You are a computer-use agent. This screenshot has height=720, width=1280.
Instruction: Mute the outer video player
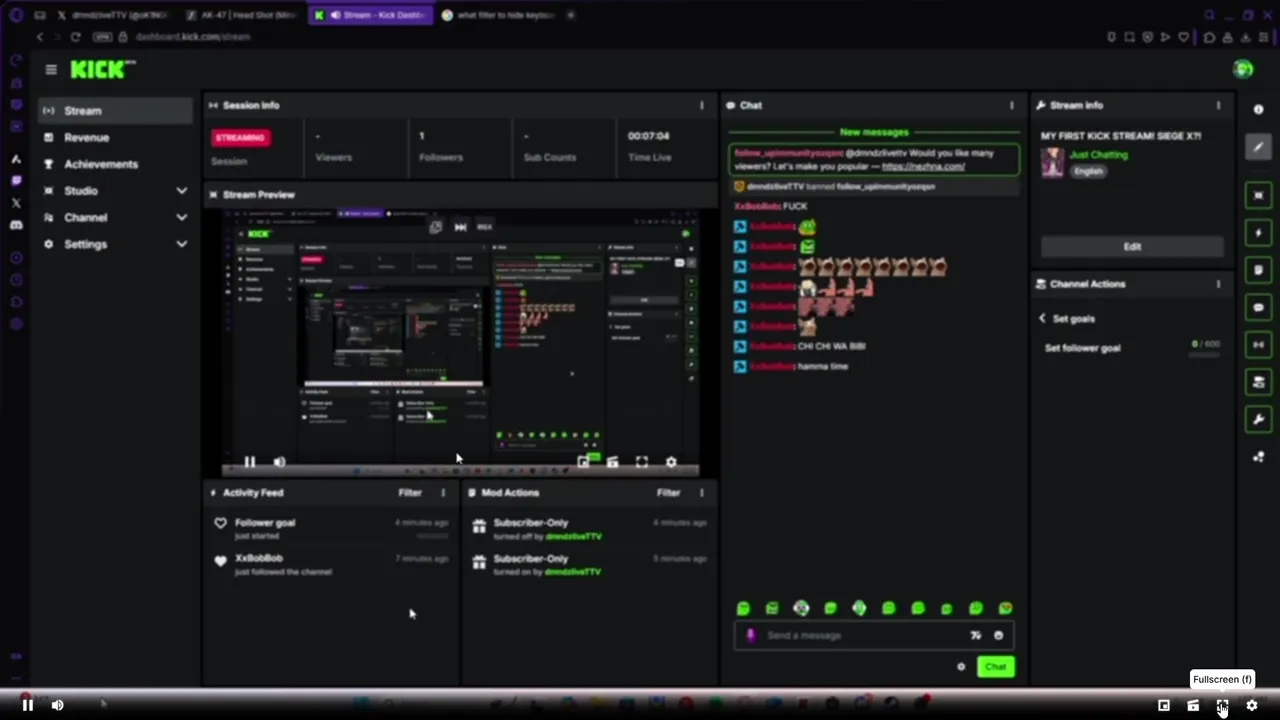(x=58, y=705)
